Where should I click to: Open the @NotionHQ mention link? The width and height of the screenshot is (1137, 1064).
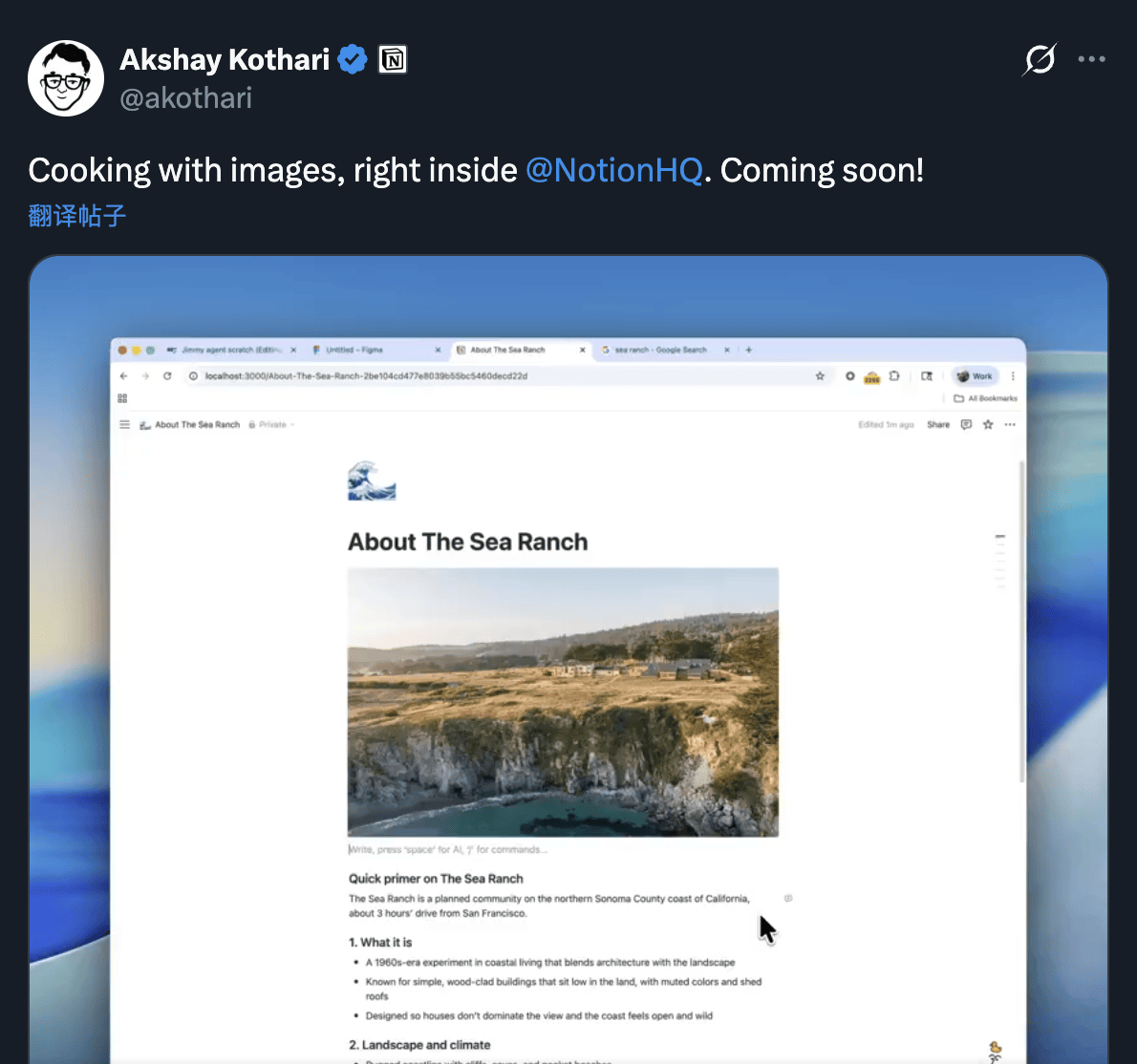(613, 170)
